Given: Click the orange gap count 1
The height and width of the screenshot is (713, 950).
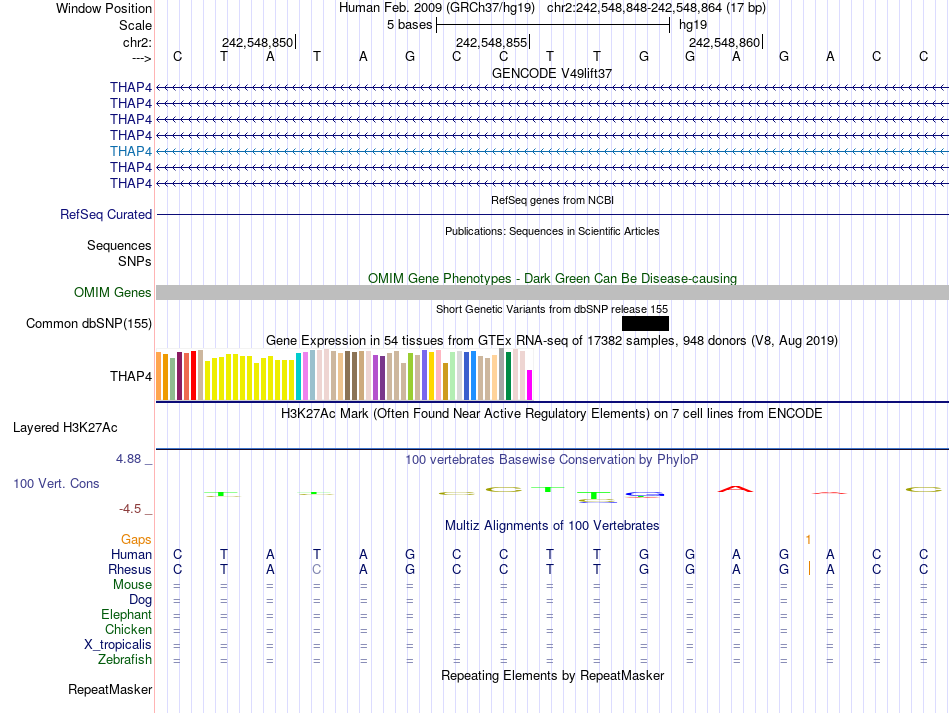Looking at the screenshot, I should click(808, 539).
